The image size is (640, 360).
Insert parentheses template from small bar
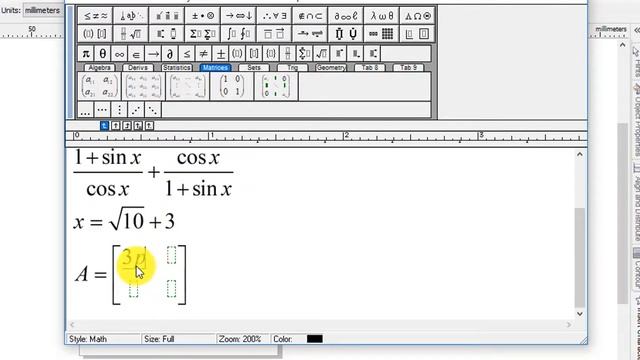(237, 53)
